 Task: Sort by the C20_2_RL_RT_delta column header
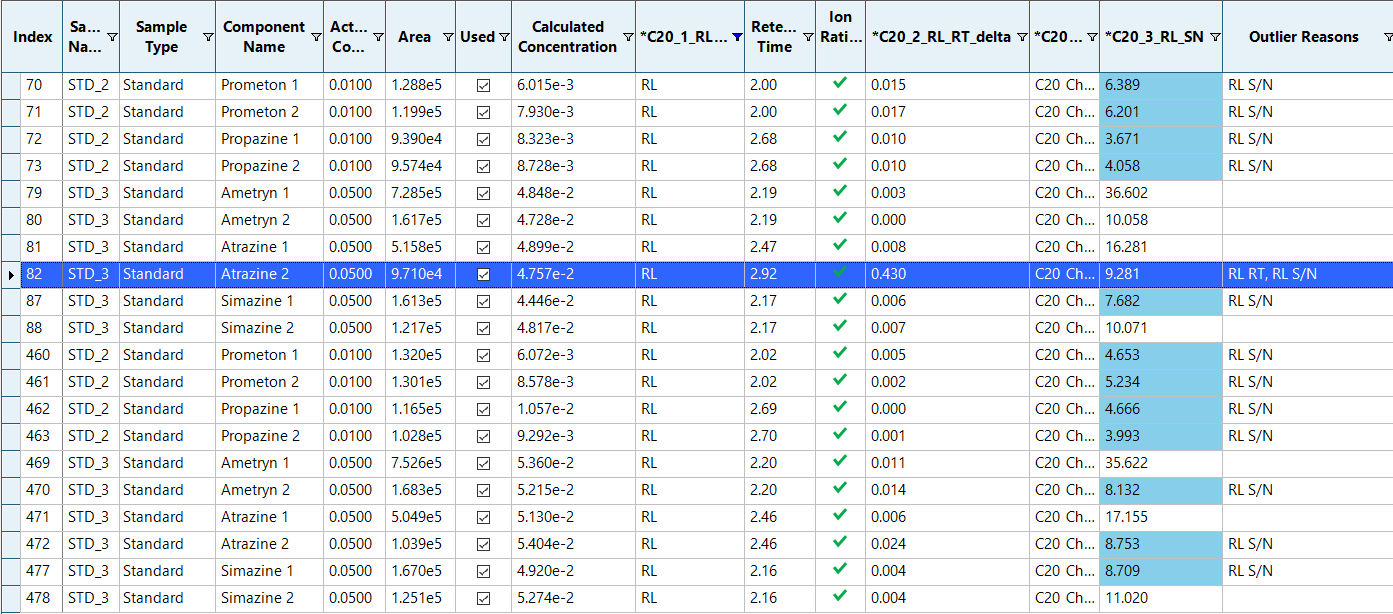[941, 37]
